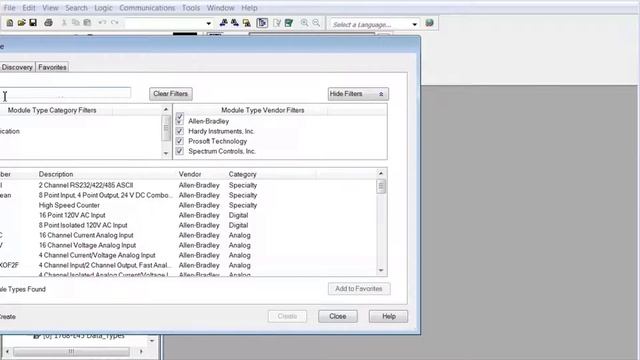
Task: Open the Help menu
Action: [249, 8]
